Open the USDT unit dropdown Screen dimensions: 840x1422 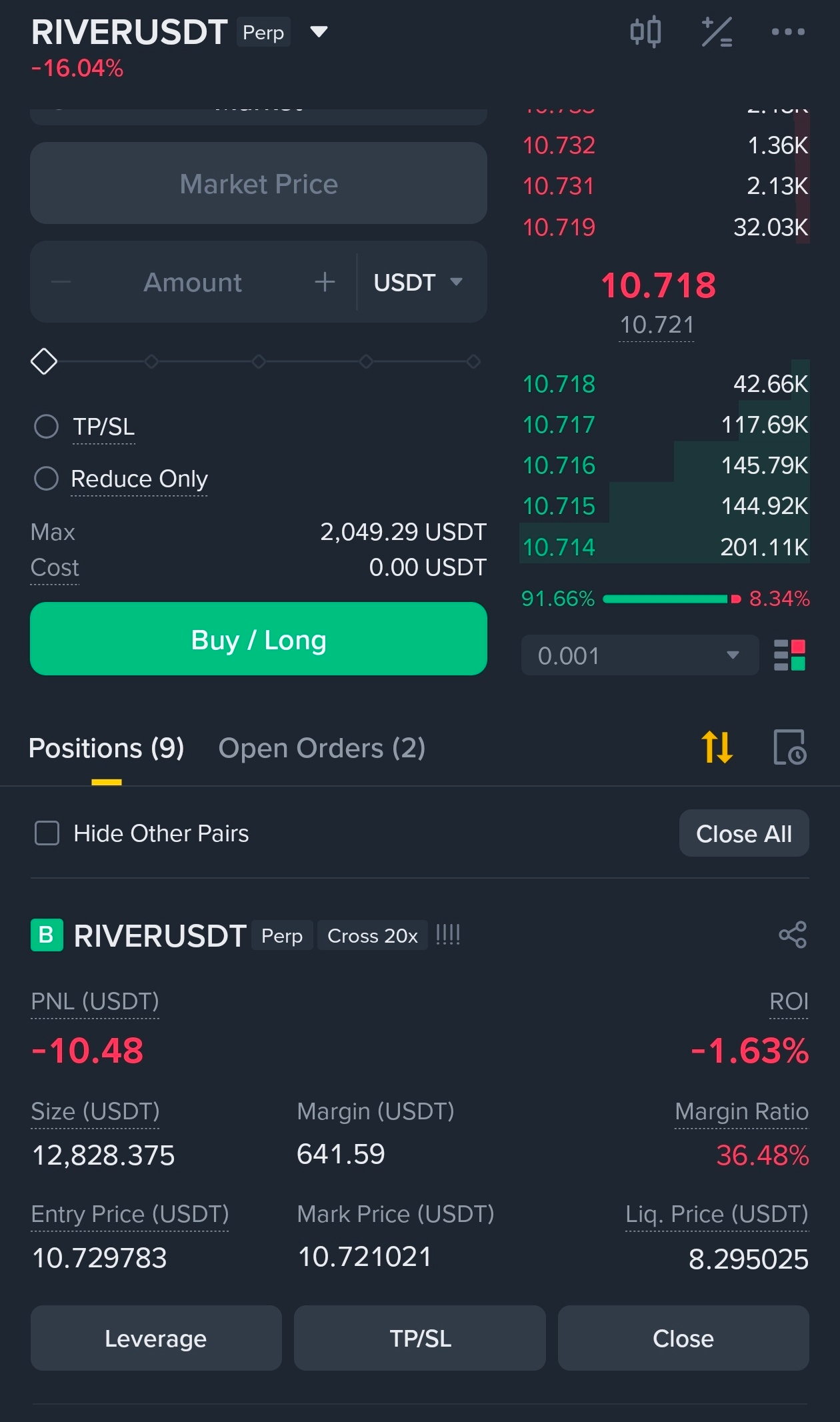point(418,282)
